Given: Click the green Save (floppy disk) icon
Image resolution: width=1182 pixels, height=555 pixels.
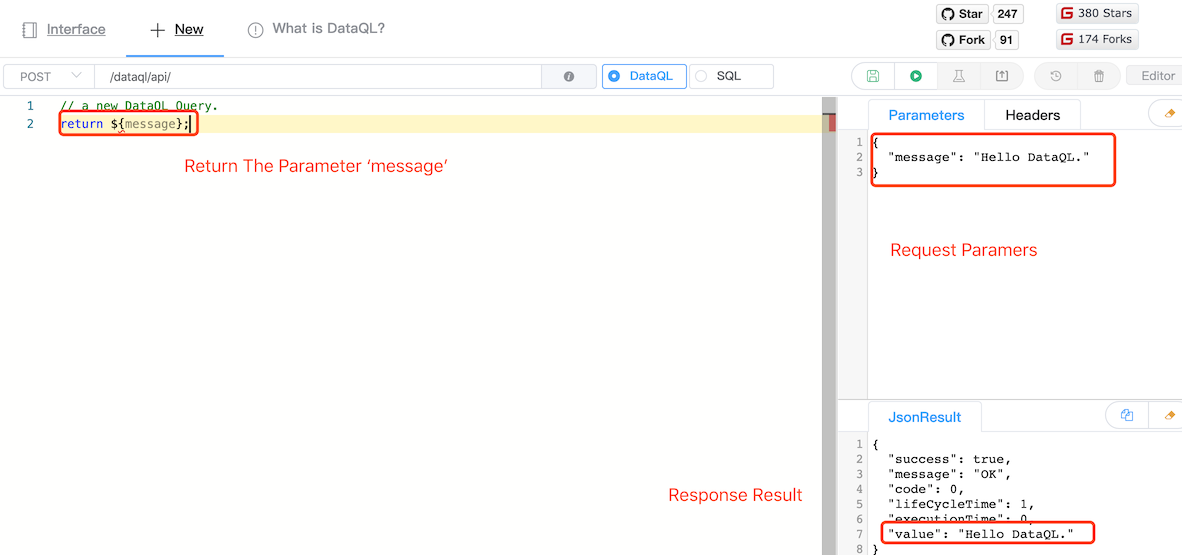Looking at the screenshot, I should pos(873,76).
